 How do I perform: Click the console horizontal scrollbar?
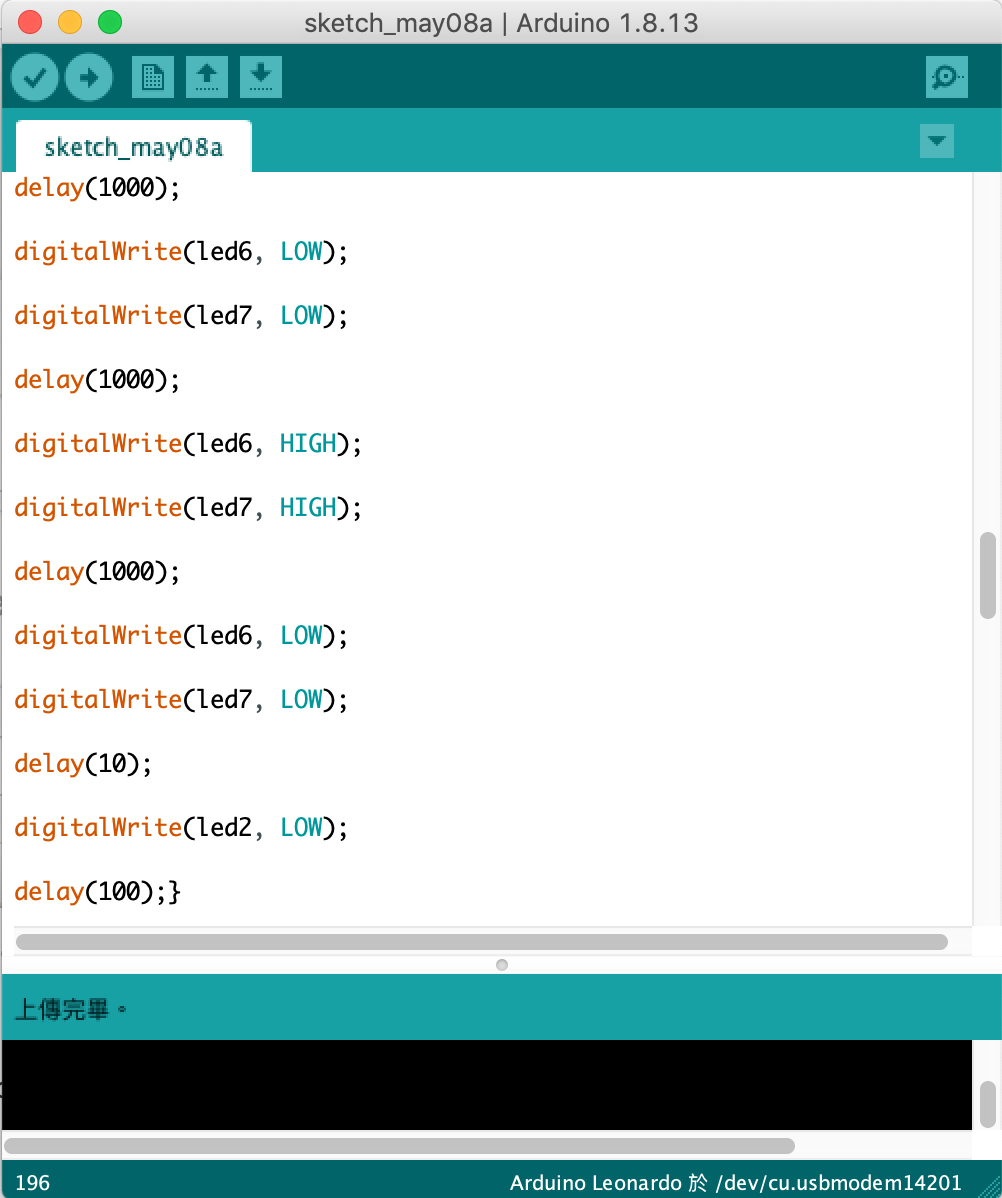400,1146
